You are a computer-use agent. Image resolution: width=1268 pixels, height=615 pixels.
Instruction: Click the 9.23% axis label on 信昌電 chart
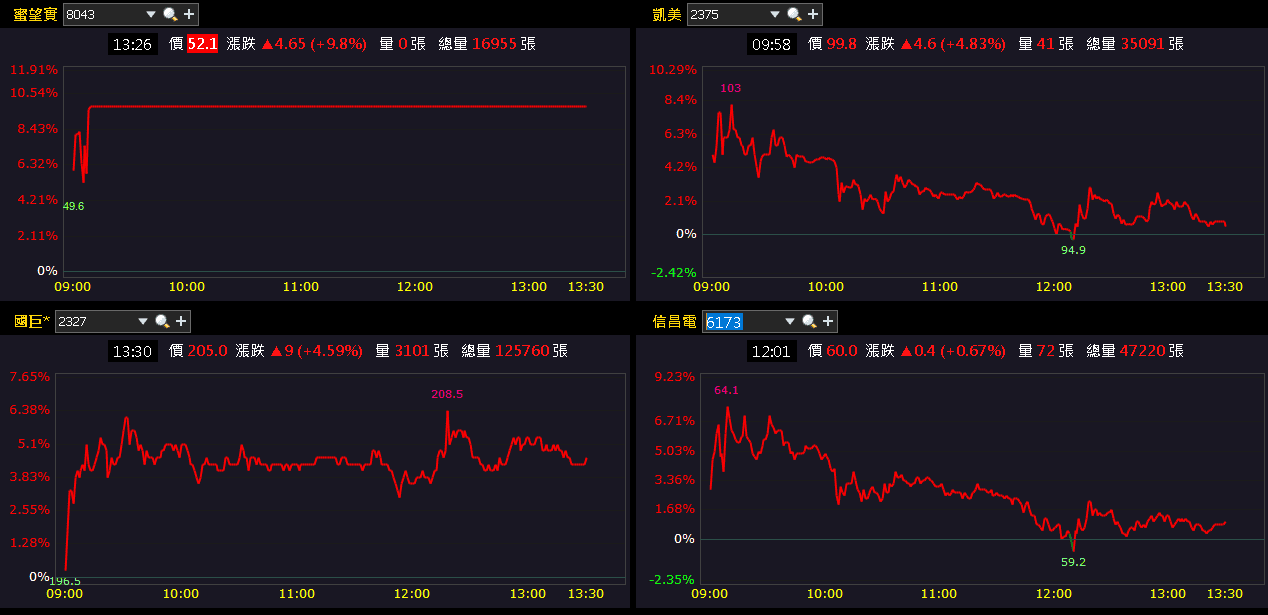tap(674, 376)
